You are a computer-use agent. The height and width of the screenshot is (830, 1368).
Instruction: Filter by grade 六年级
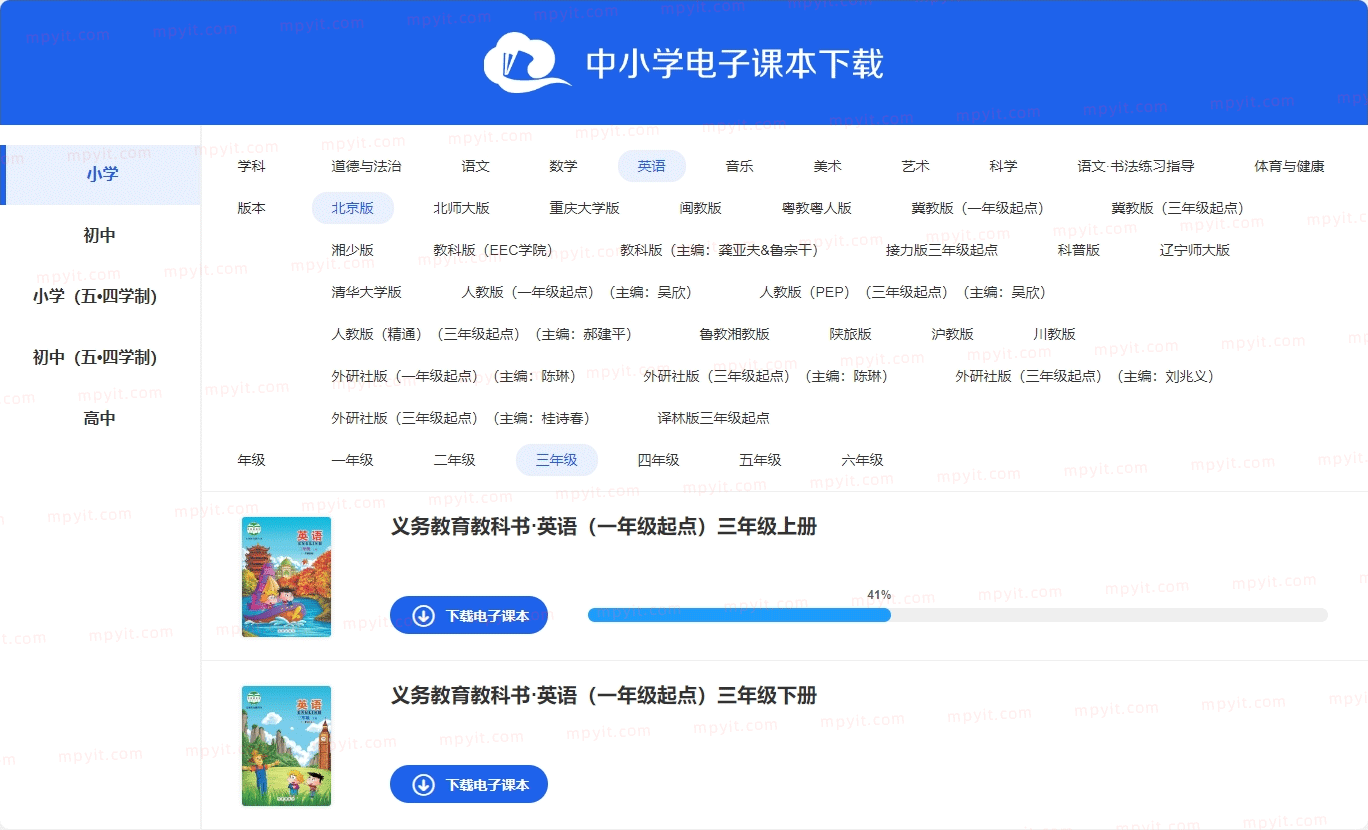click(x=863, y=460)
